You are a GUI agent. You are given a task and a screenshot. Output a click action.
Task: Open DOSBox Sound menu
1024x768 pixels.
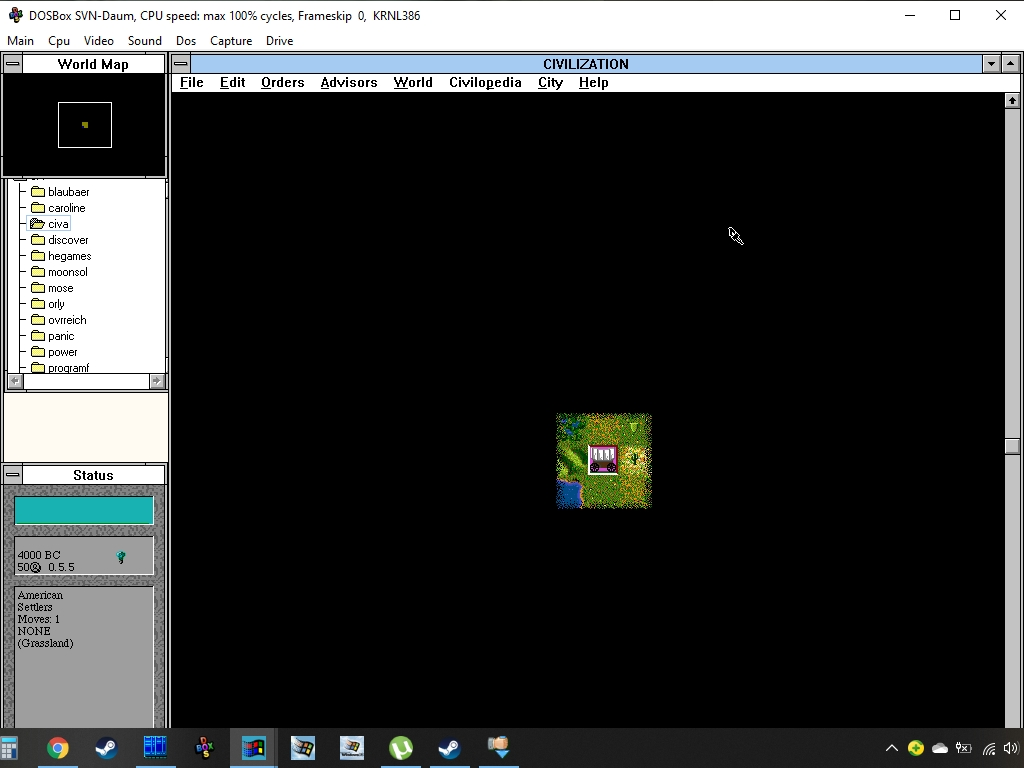[144, 40]
